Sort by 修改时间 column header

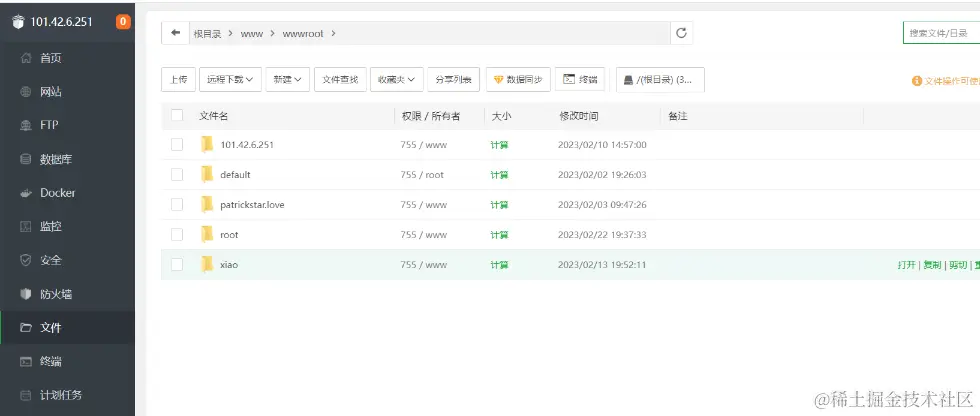click(x=578, y=116)
